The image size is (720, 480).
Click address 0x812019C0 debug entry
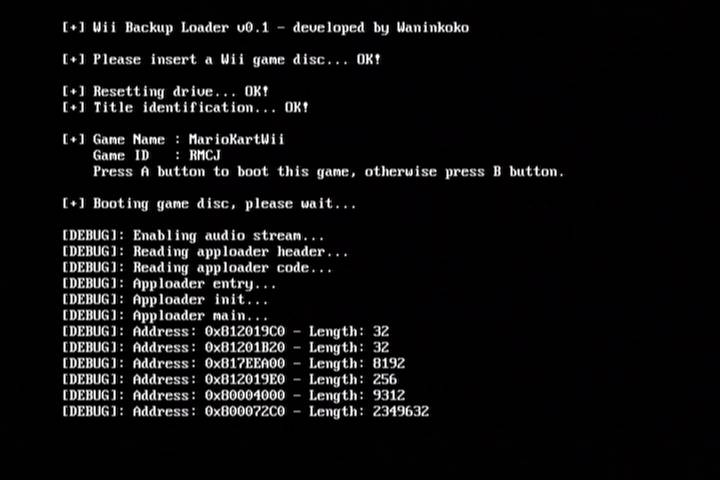click(225, 332)
